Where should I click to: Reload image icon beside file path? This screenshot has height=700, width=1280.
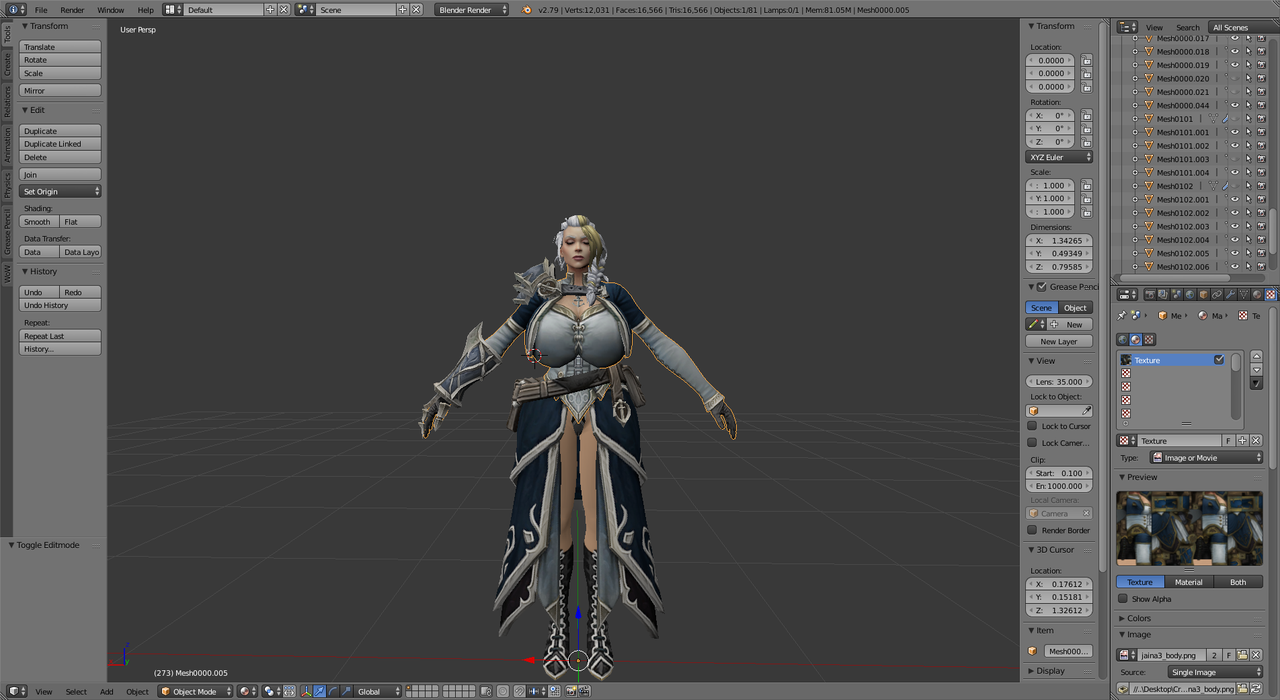coord(1256,689)
